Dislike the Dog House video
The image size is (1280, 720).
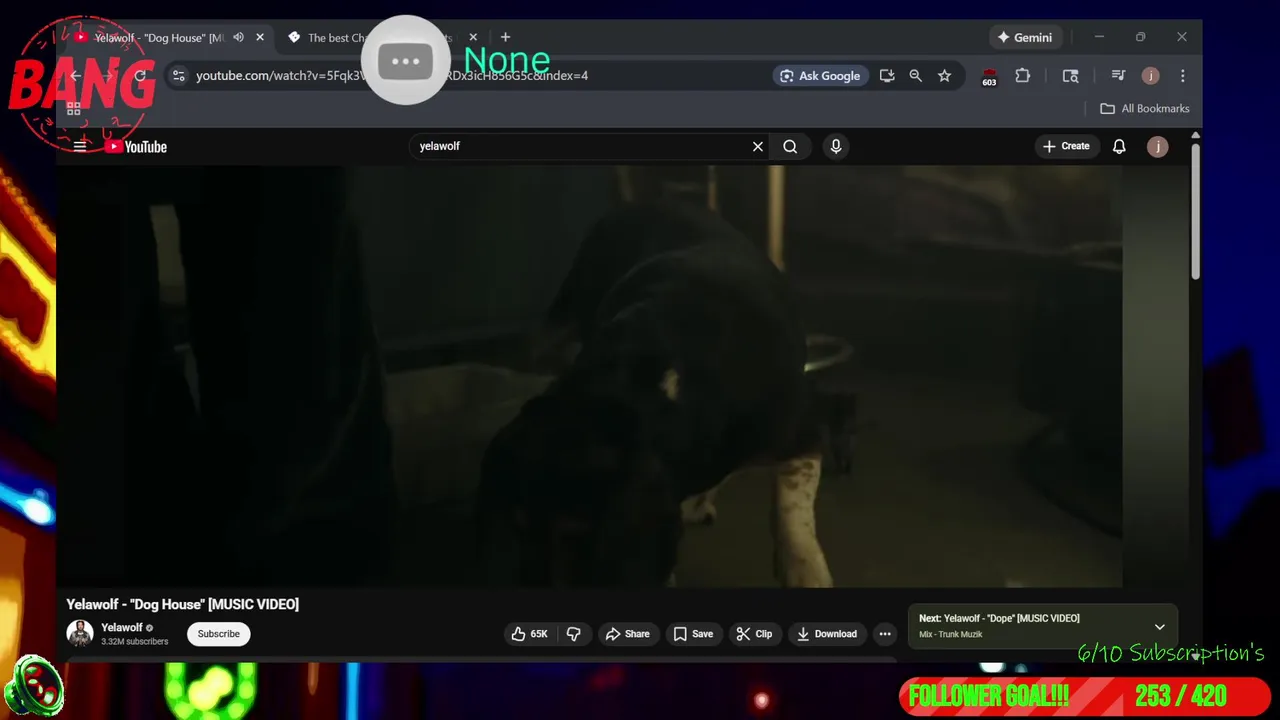coord(574,634)
